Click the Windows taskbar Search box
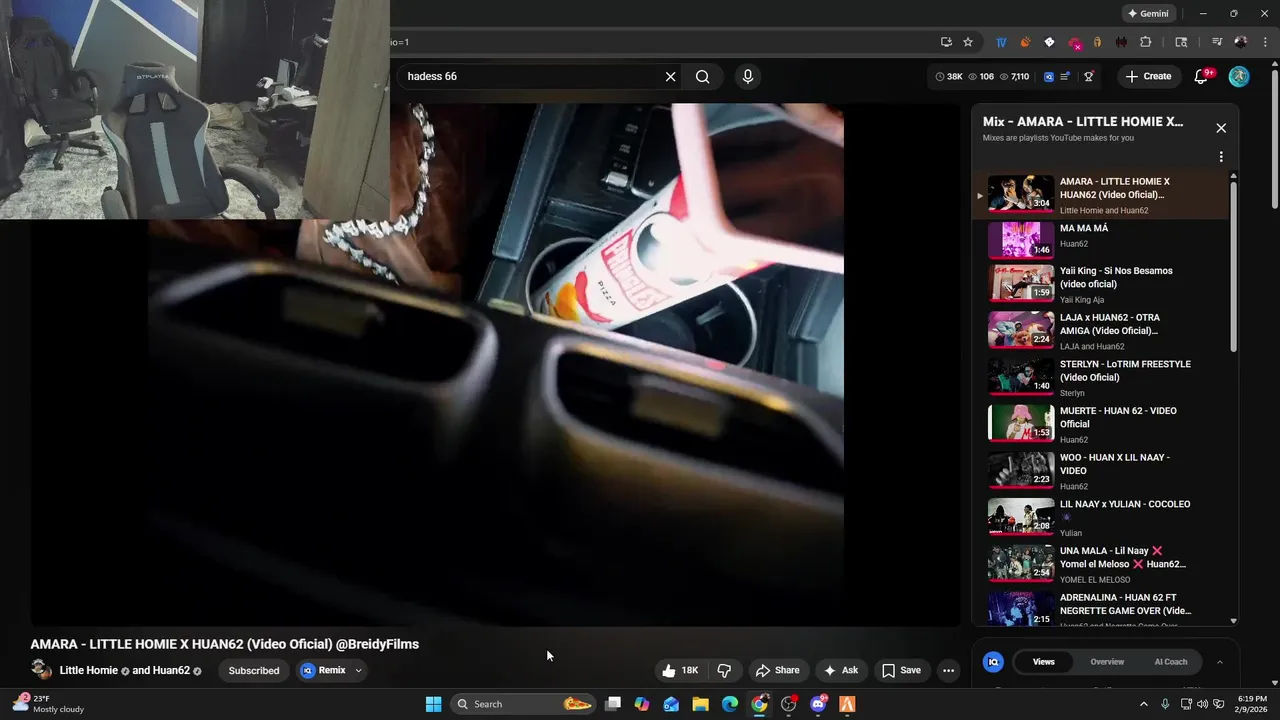 click(x=524, y=704)
